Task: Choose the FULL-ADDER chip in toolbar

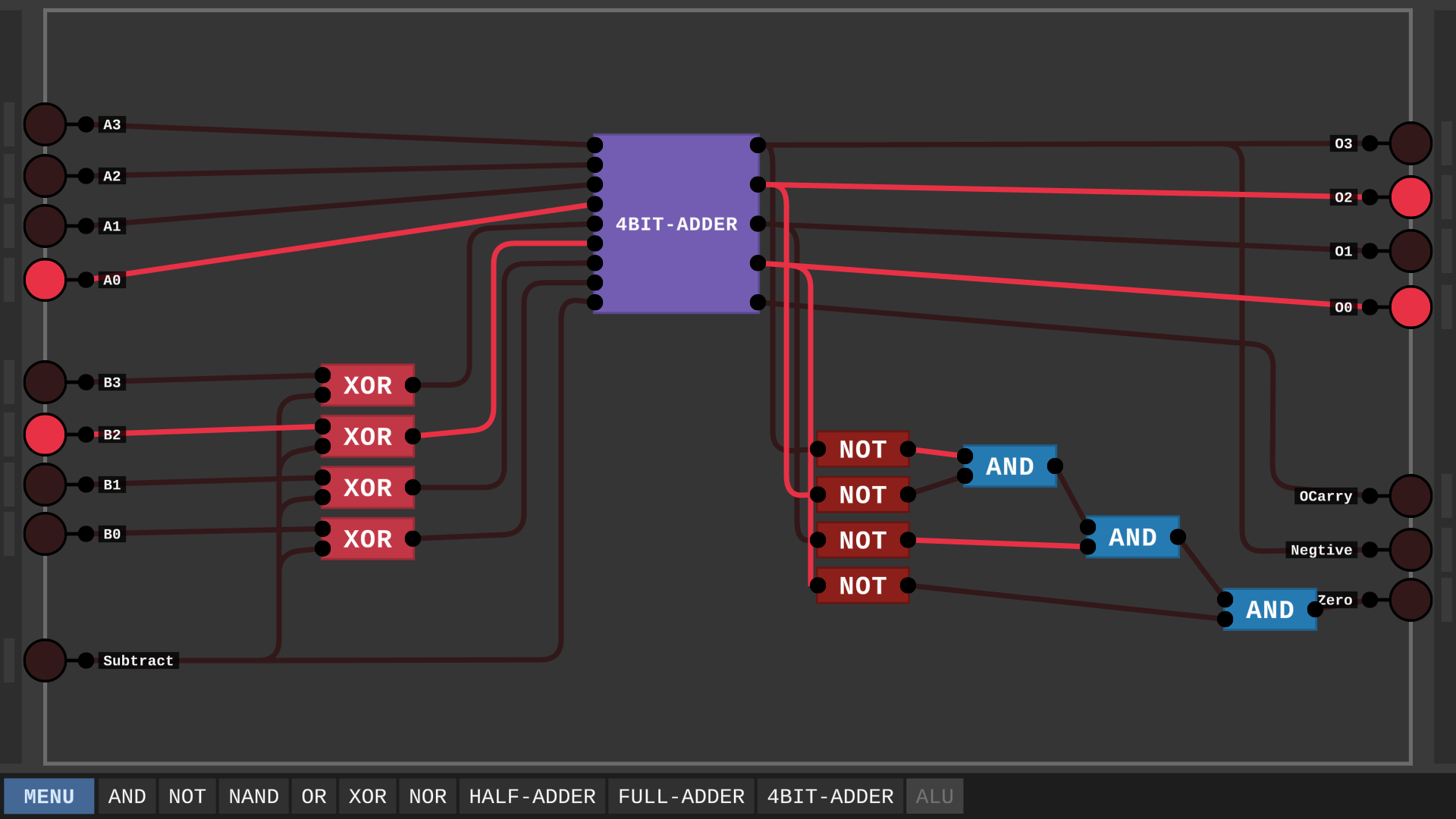Action: click(681, 796)
